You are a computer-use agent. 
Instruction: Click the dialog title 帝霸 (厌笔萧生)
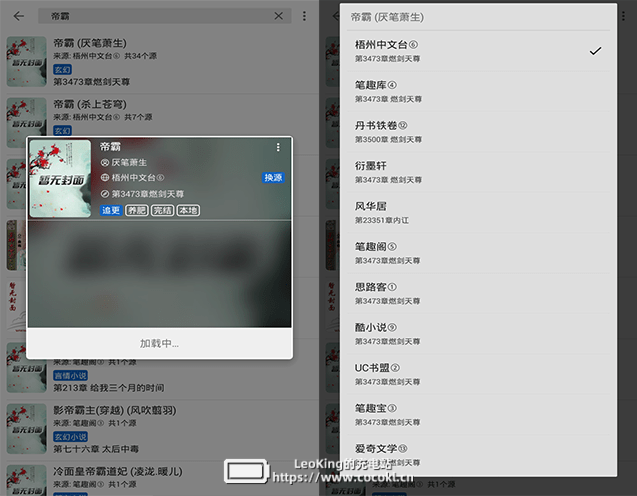click(x=387, y=17)
